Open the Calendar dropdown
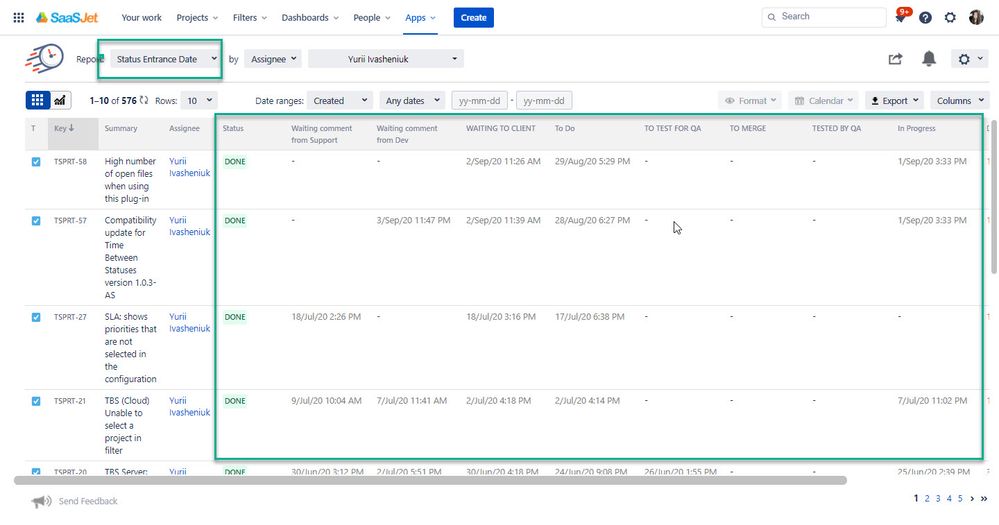This screenshot has height=525, width=999. [823, 100]
